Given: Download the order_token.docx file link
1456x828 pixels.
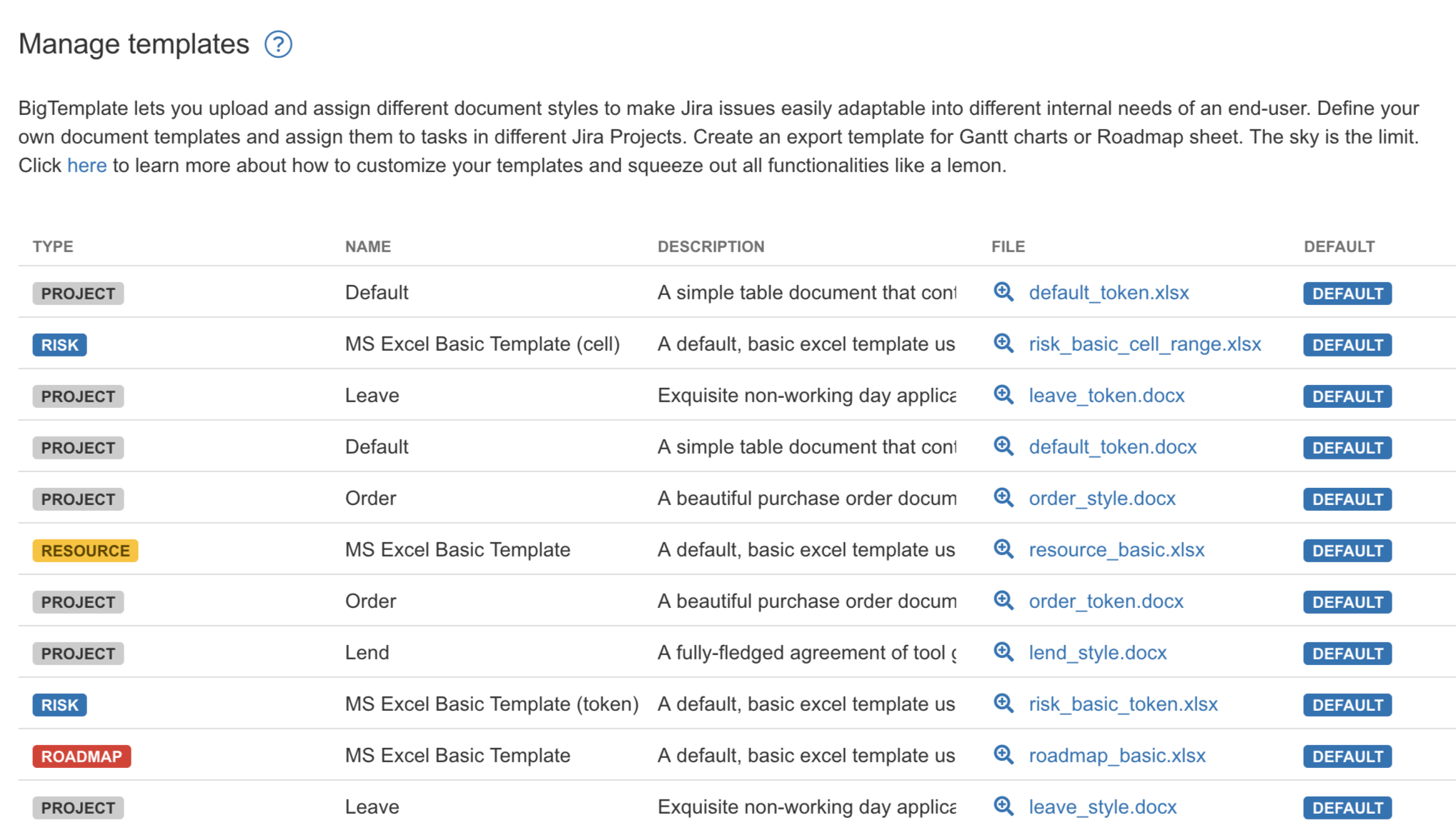Looking at the screenshot, I should [1106, 601].
